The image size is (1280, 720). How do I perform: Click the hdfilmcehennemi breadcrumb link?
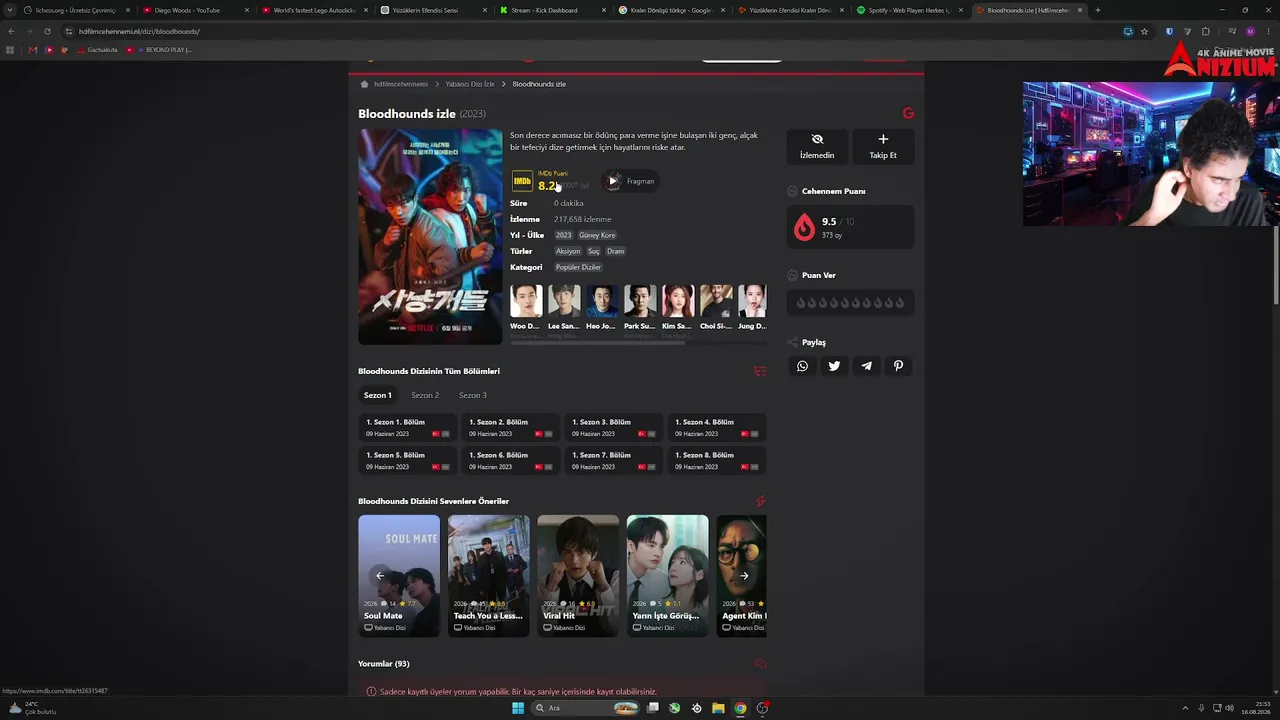[401, 84]
